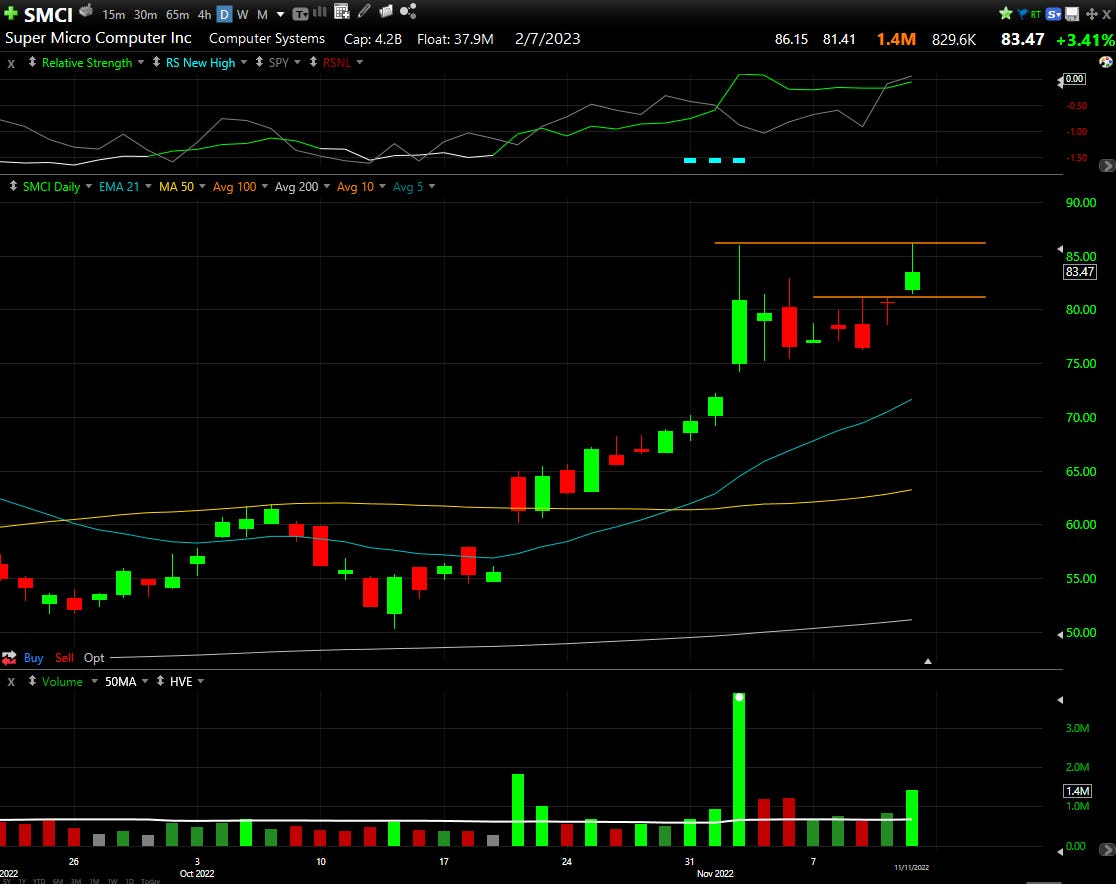Click the upper orange horizontal trendline
Image resolution: width=1116 pixels, height=884 pixels.
point(850,243)
